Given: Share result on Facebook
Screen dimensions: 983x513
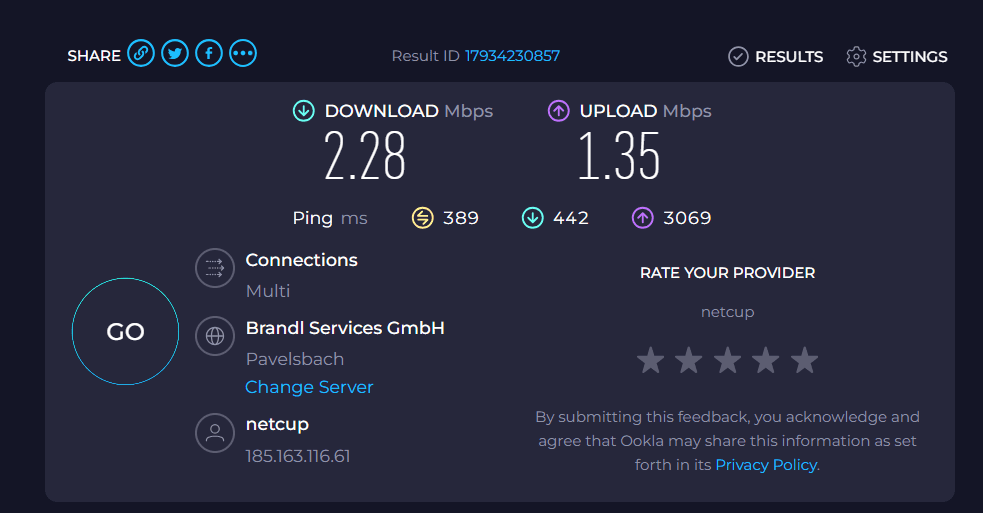Looking at the screenshot, I should pyautogui.click(x=209, y=53).
